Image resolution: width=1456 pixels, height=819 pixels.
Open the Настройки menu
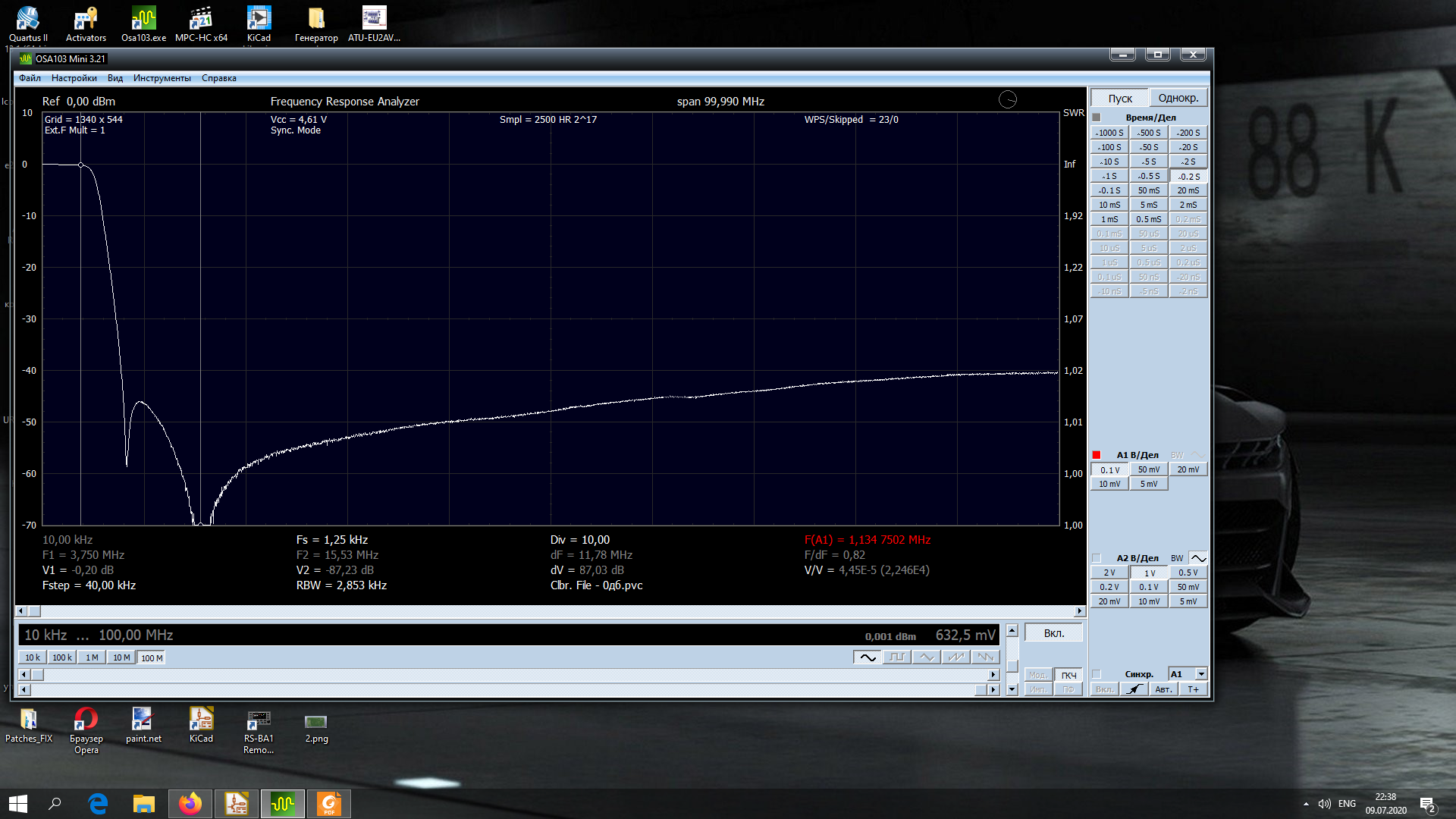tap(74, 78)
